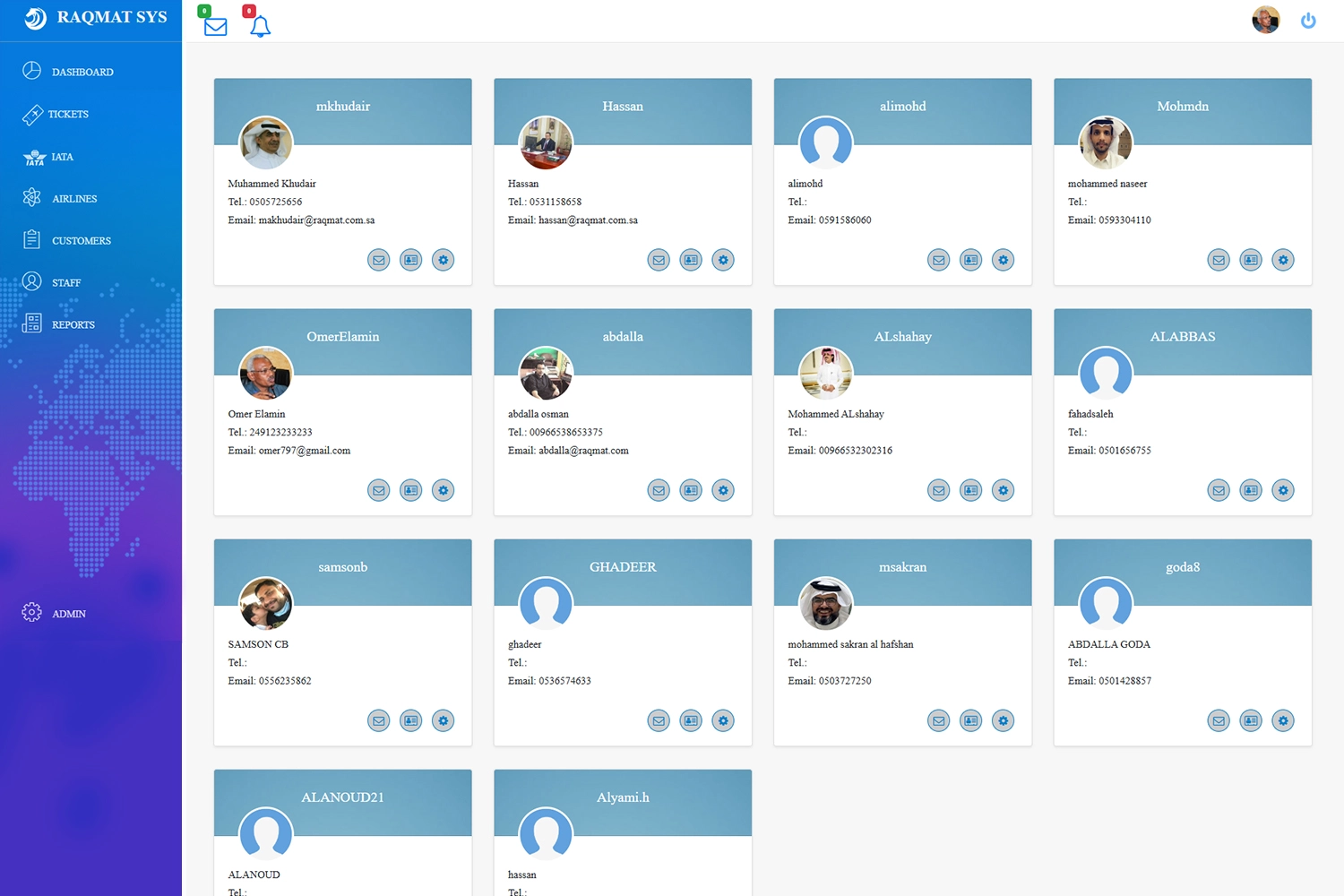Click the name Mohammed ALshahay

pos(836,414)
